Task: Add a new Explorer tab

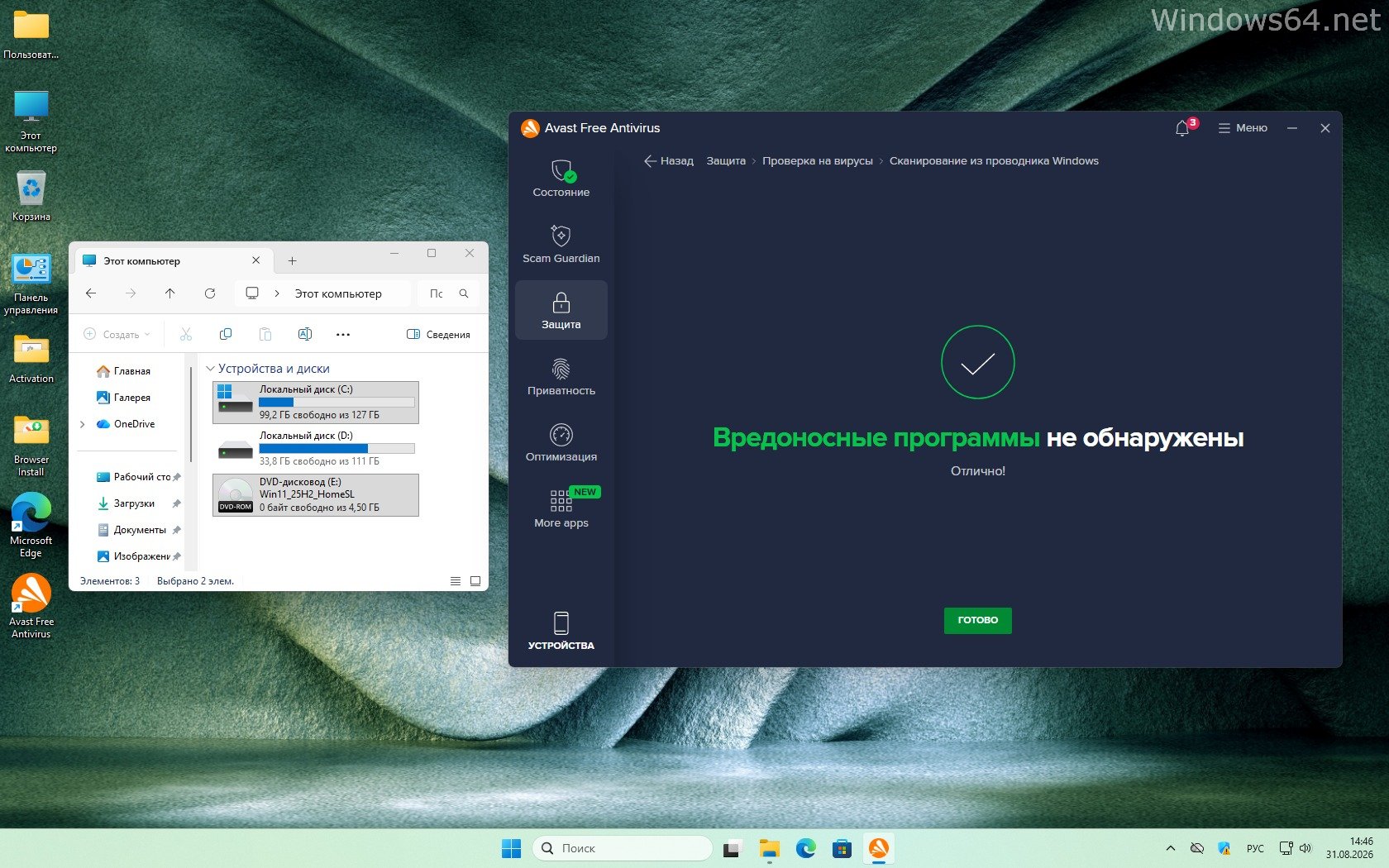Action: pyautogui.click(x=292, y=261)
